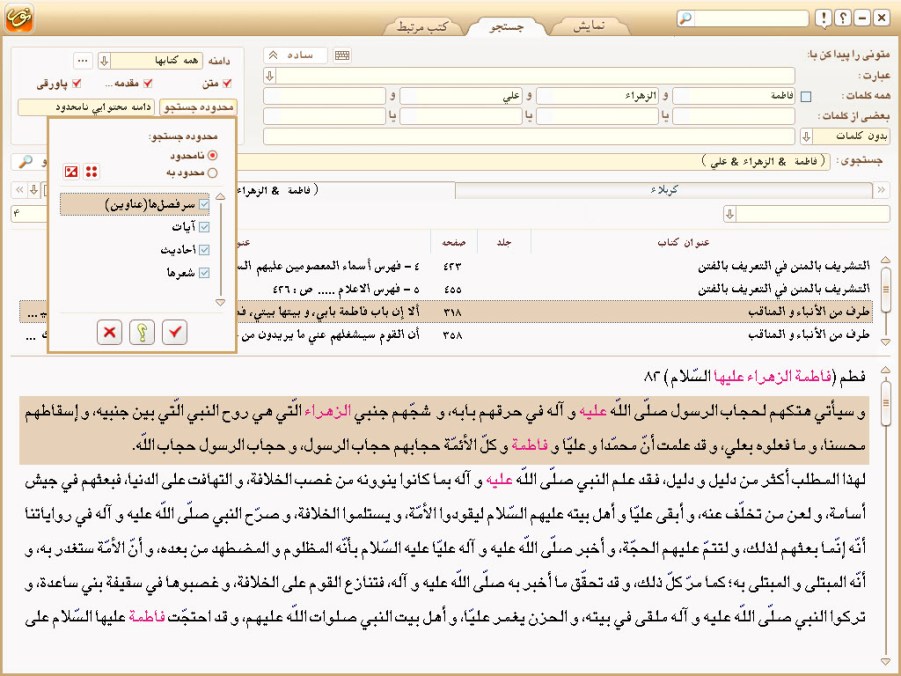Open the عبارت phrase history dropdown arrow

click(x=269, y=75)
